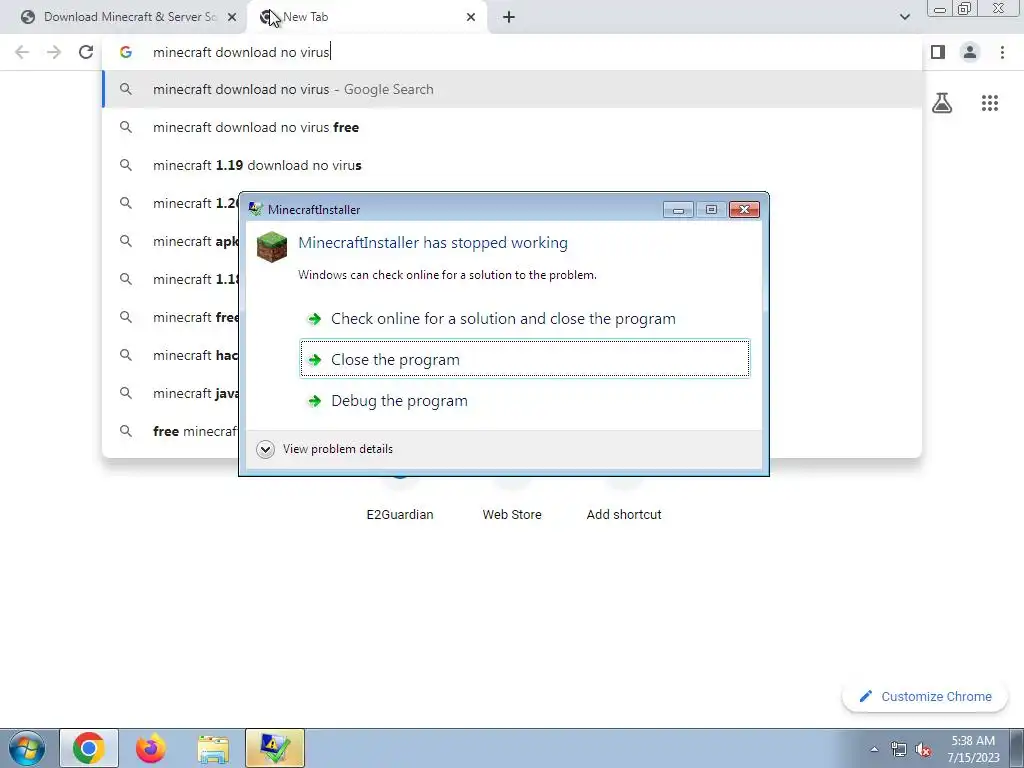This screenshot has width=1024, height=768.
Task: Open the clock showing 5:38 AM
Action: pos(973,749)
